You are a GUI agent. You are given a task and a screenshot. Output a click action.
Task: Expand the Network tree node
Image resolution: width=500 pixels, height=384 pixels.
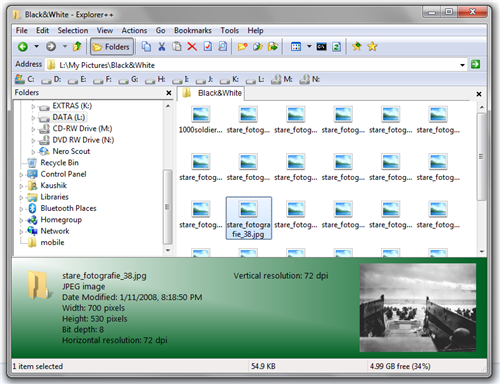coord(21,231)
